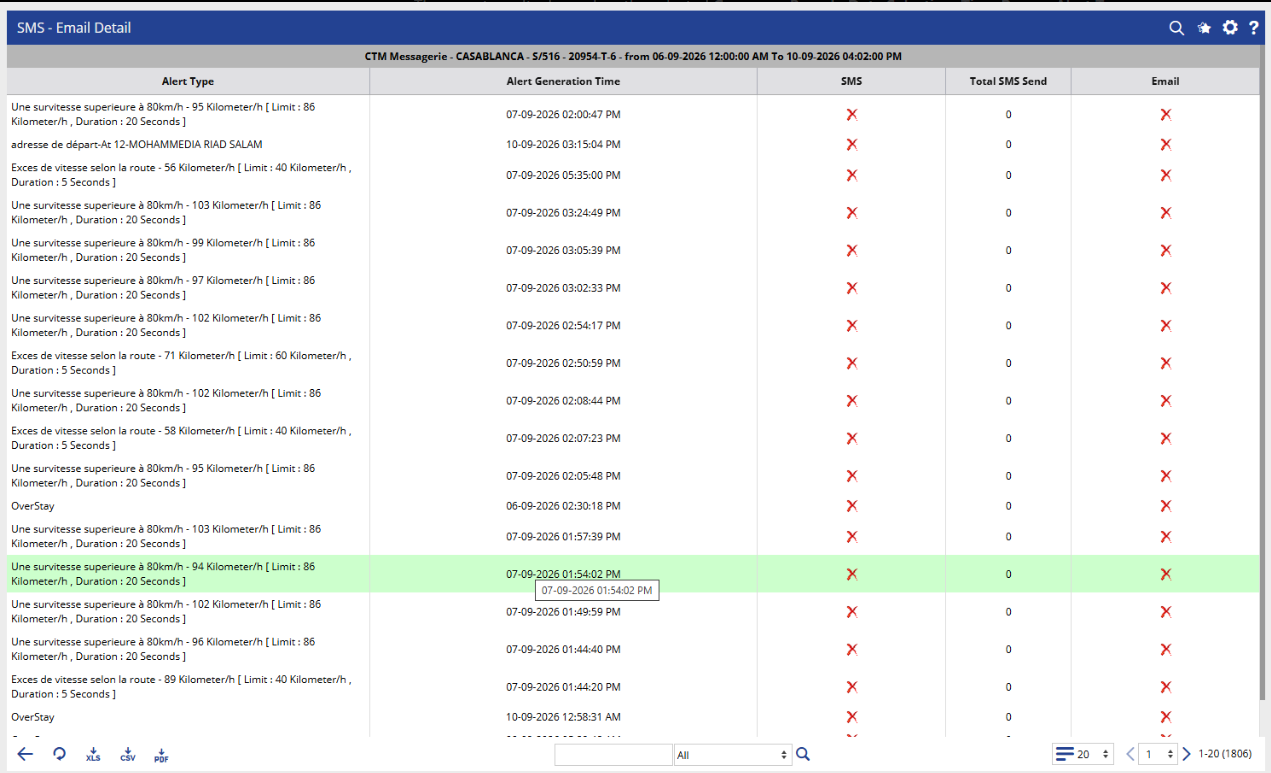1271x773 pixels.
Task: Open the 'All' filter dropdown
Action: [732, 755]
